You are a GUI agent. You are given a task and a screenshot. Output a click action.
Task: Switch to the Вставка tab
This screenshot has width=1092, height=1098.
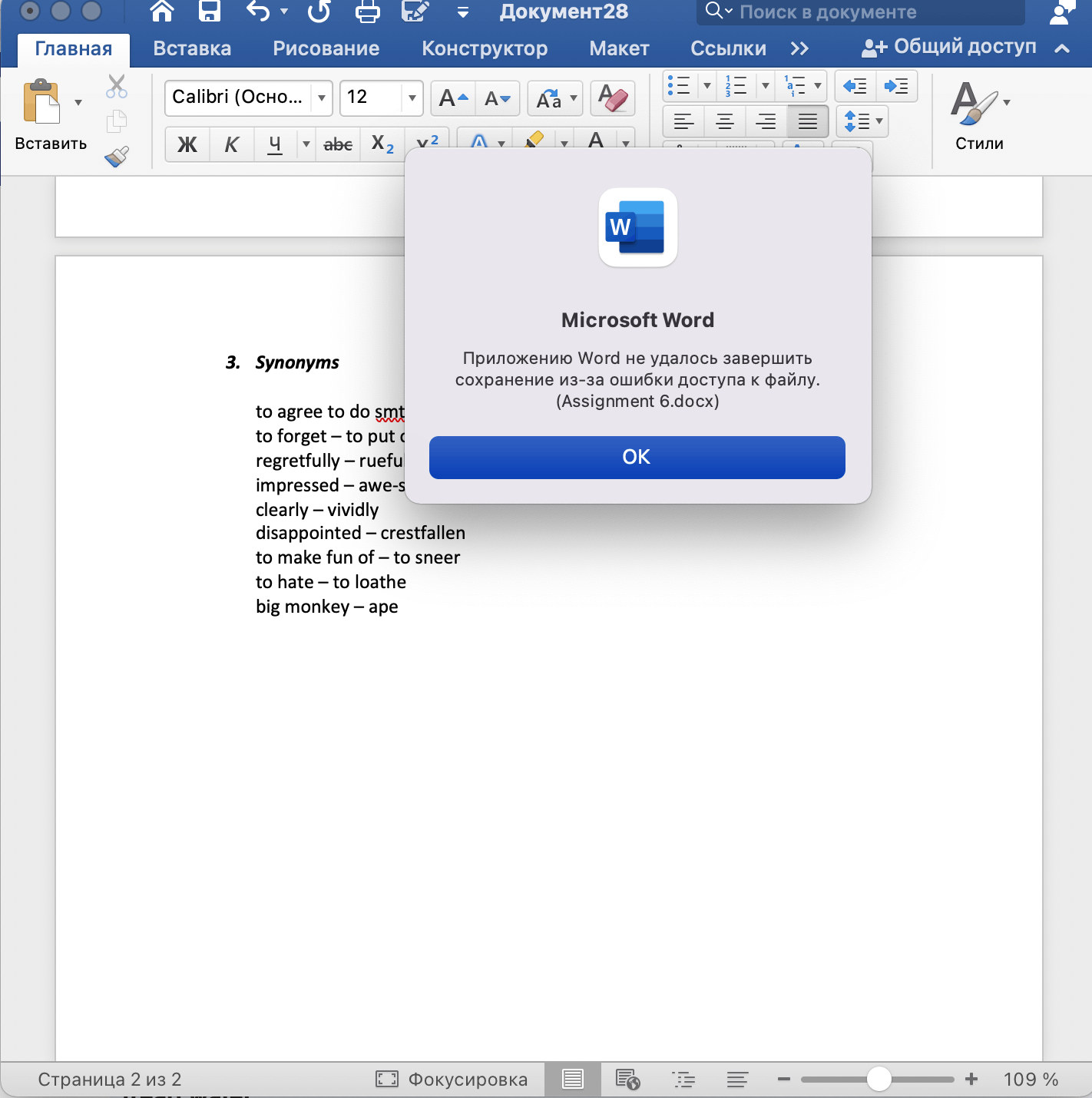pos(192,49)
